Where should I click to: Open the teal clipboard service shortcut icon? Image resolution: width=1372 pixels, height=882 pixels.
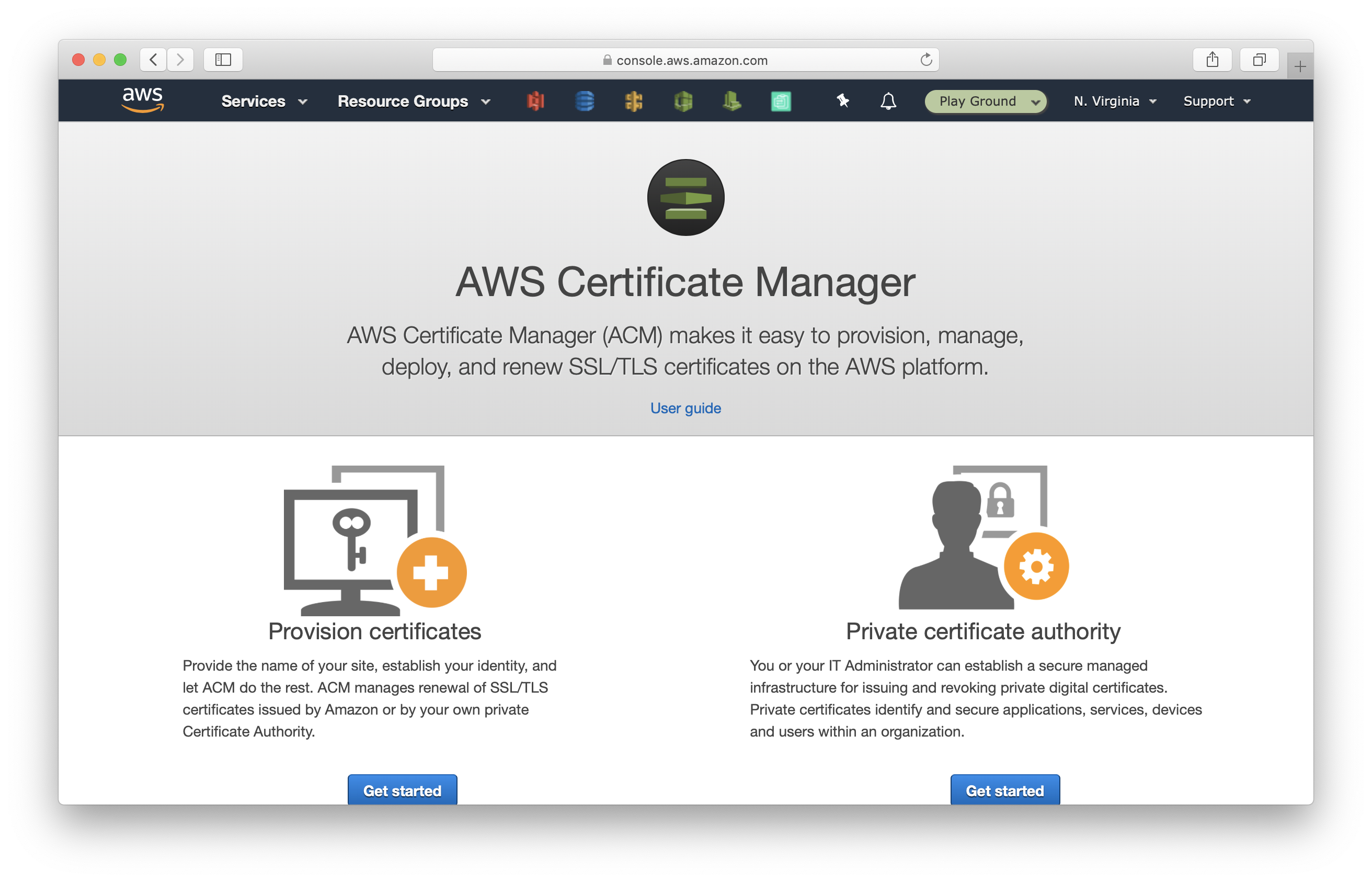[x=781, y=101]
